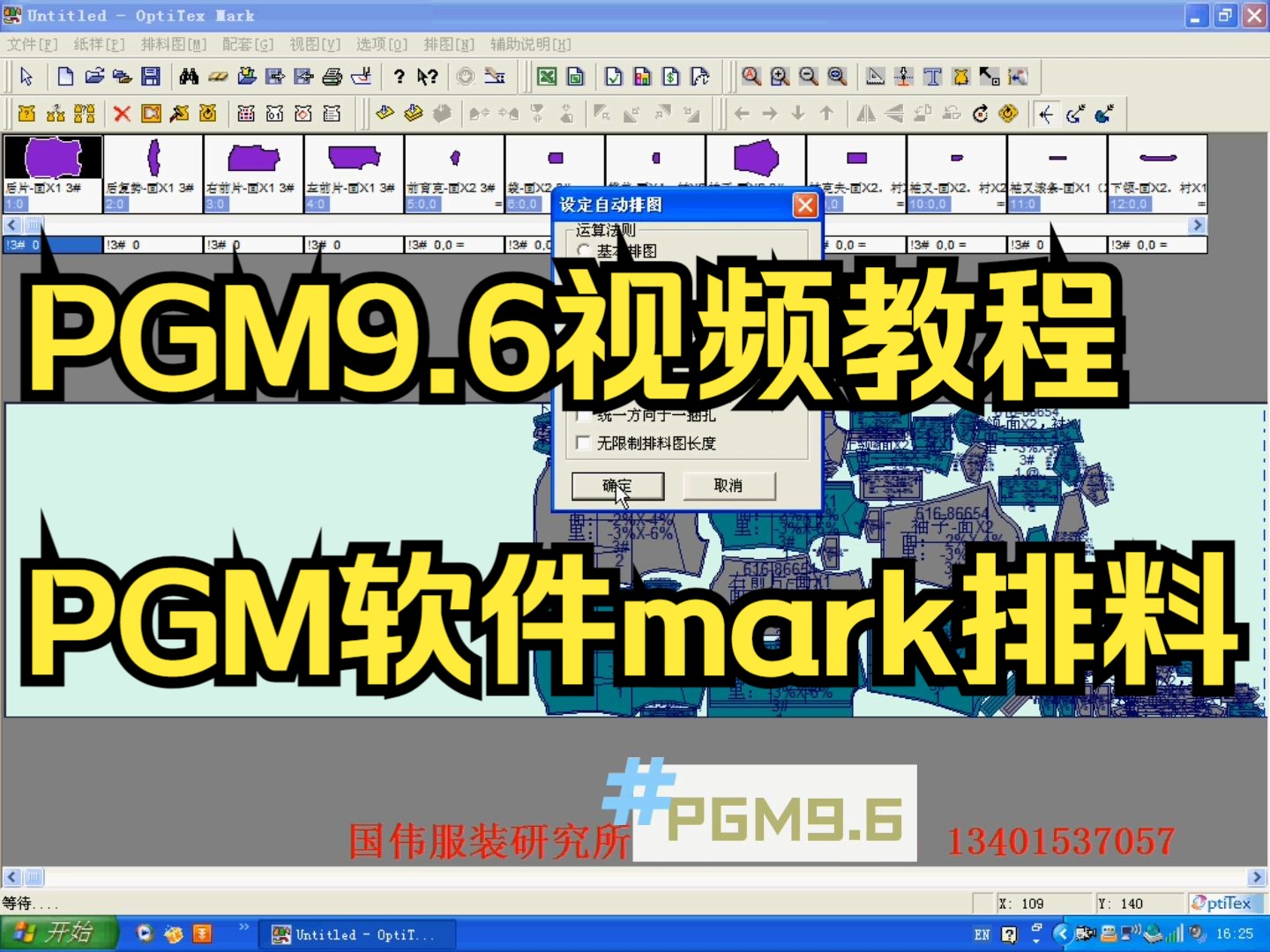The image size is (1270, 952).
Task: Open the 排图 menu
Action: click(449, 44)
